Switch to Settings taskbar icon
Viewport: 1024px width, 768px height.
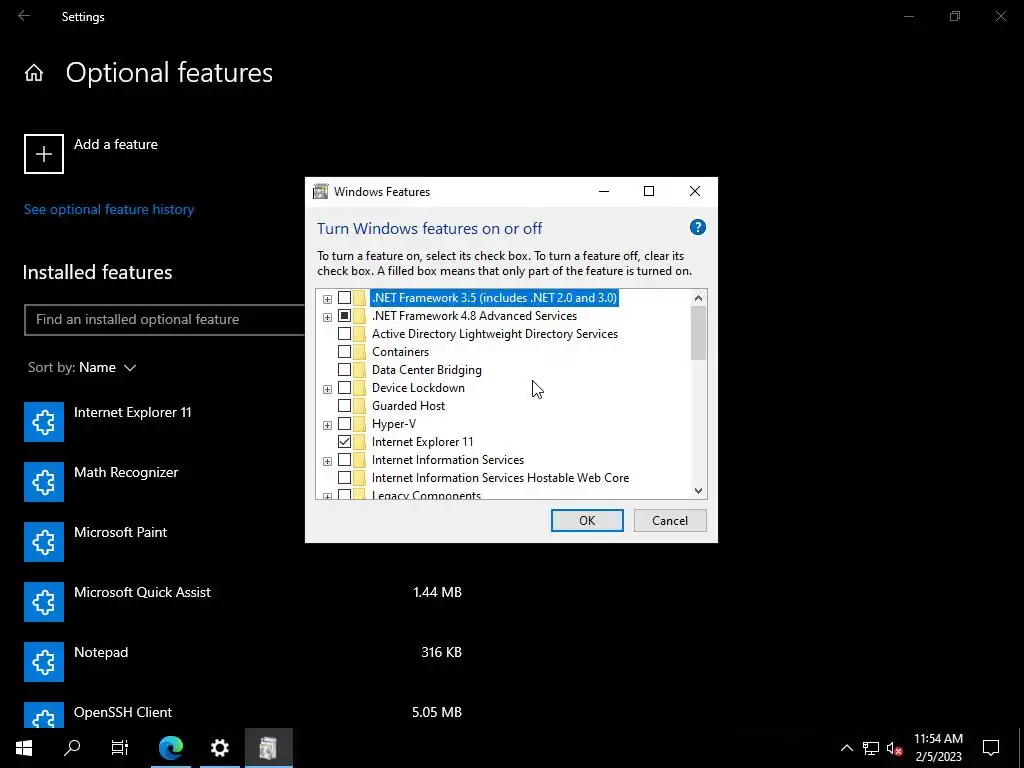[x=220, y=748]
